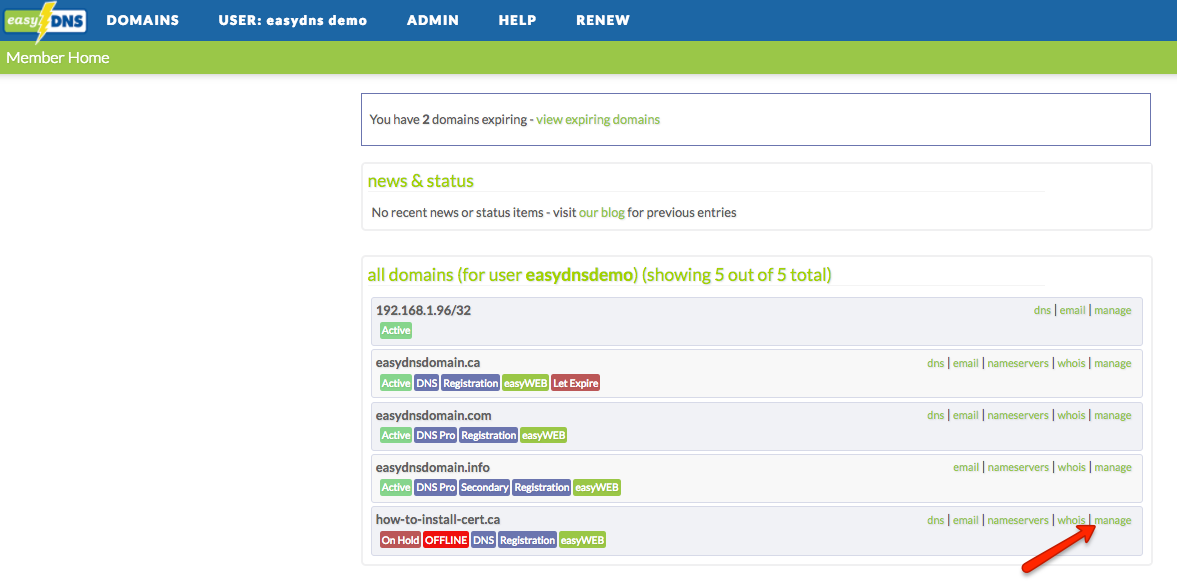Click Registration badge under easydnsdomain.ca
The image size is (1177, 581).
tap(471, 383)
